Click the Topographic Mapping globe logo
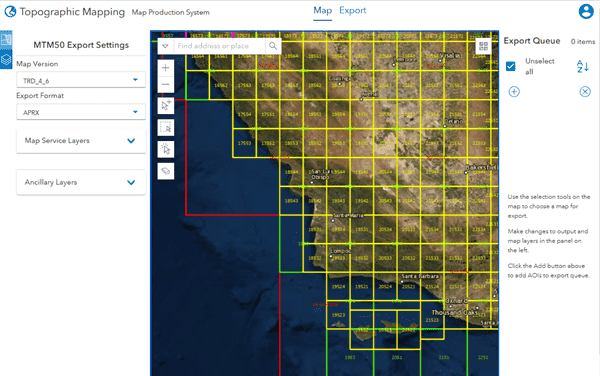 [10, 12]
